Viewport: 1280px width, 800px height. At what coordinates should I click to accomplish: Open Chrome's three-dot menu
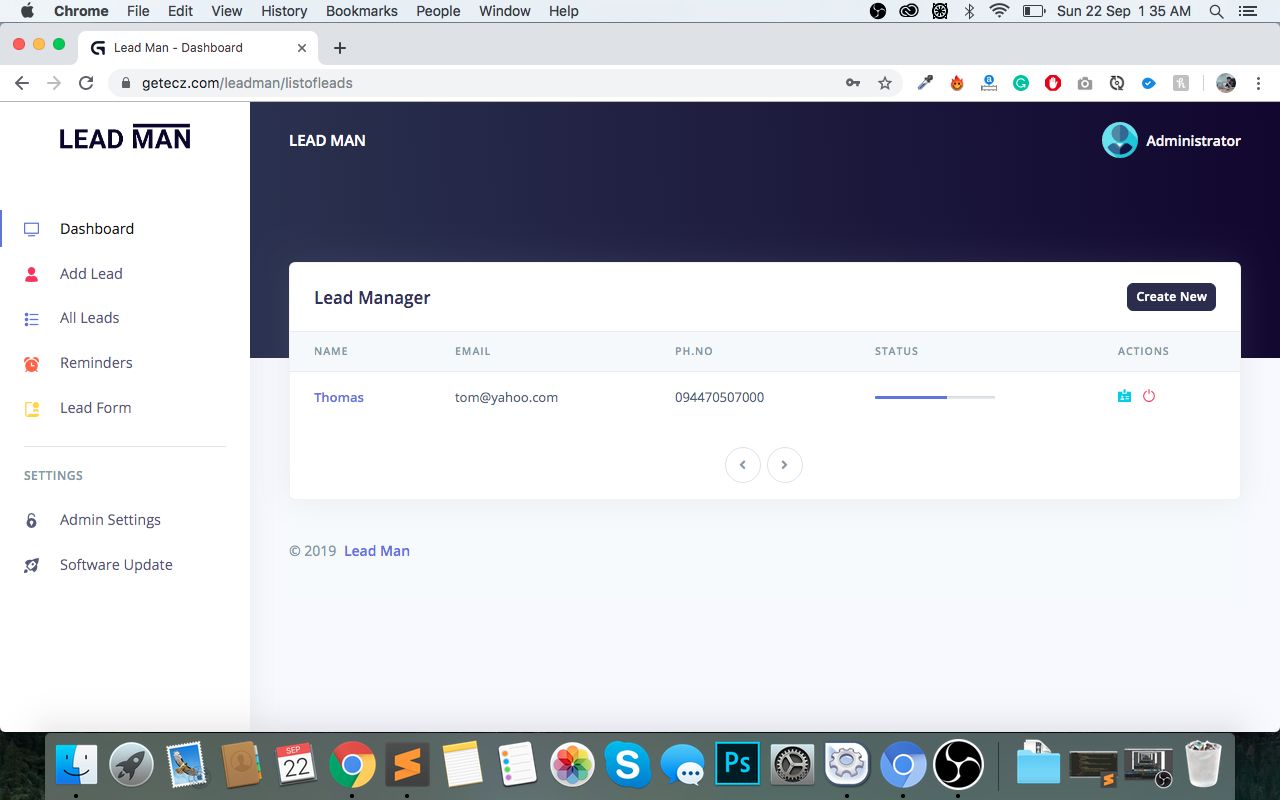click(1259, 83)
